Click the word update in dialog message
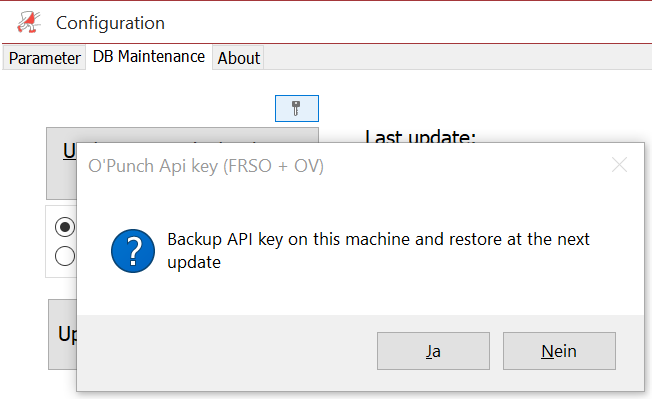Image resolution: width=652 pixels, height=399 pixels. tap(194, 263)
